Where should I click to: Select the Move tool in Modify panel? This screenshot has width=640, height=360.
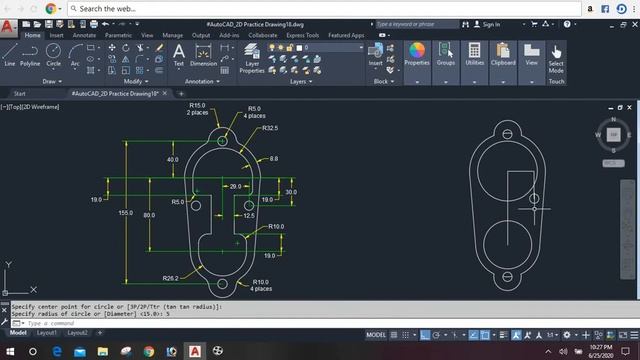point(112,48)
